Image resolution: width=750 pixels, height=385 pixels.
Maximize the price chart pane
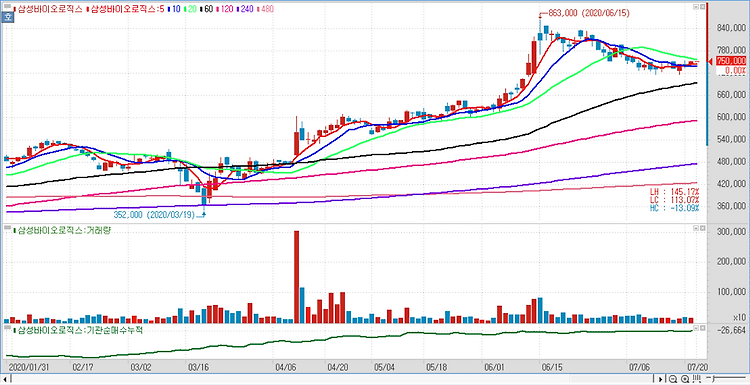(695, 7)
